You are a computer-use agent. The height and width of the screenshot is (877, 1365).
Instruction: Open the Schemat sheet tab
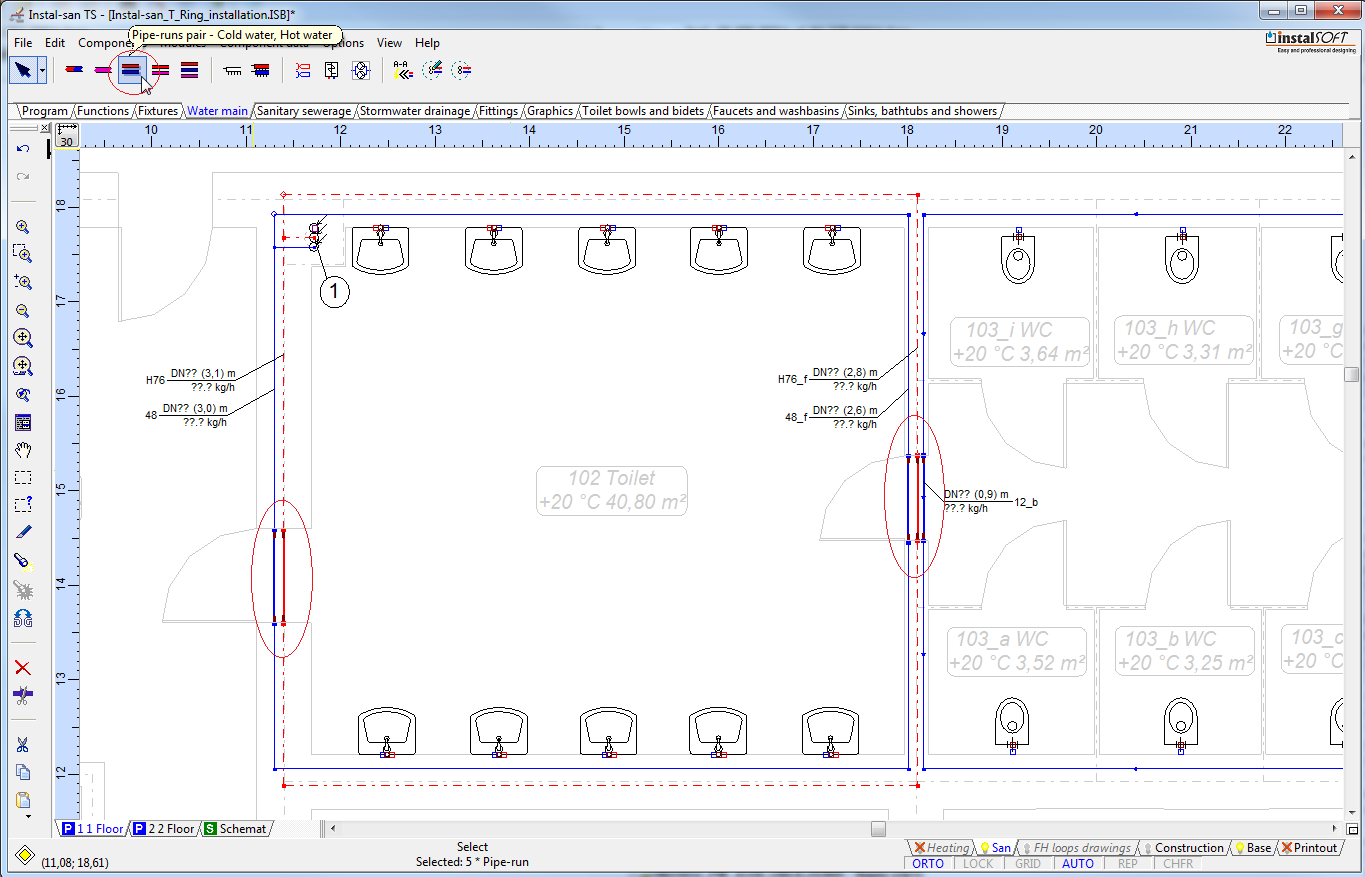pyautogui.click(x=236, y=829)
